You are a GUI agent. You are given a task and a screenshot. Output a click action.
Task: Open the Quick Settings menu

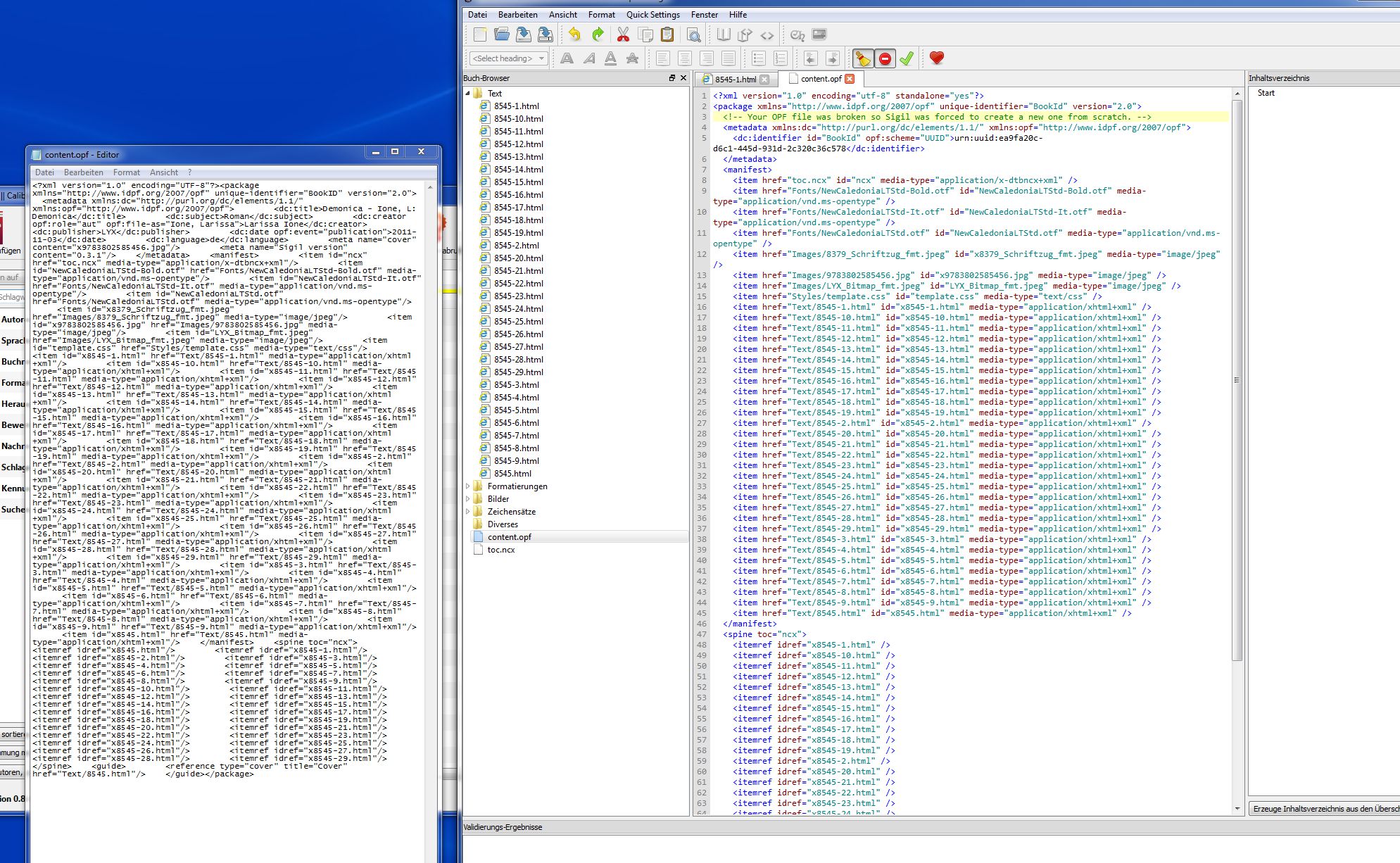[x=652, y=15]
